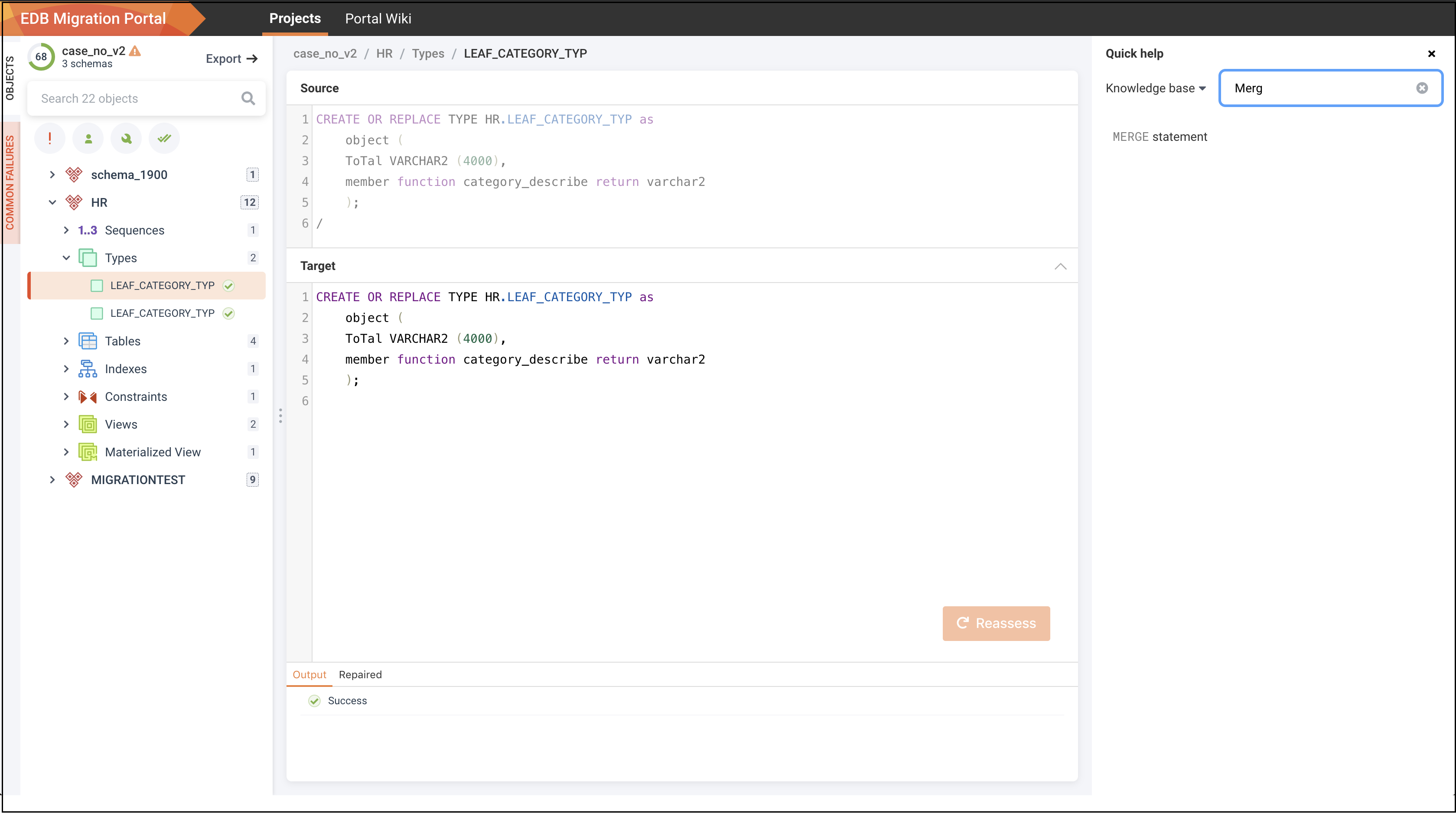This screenshot has width=1456, height=813.
Task: Click the Indexes icon
Action: point(88,369)
